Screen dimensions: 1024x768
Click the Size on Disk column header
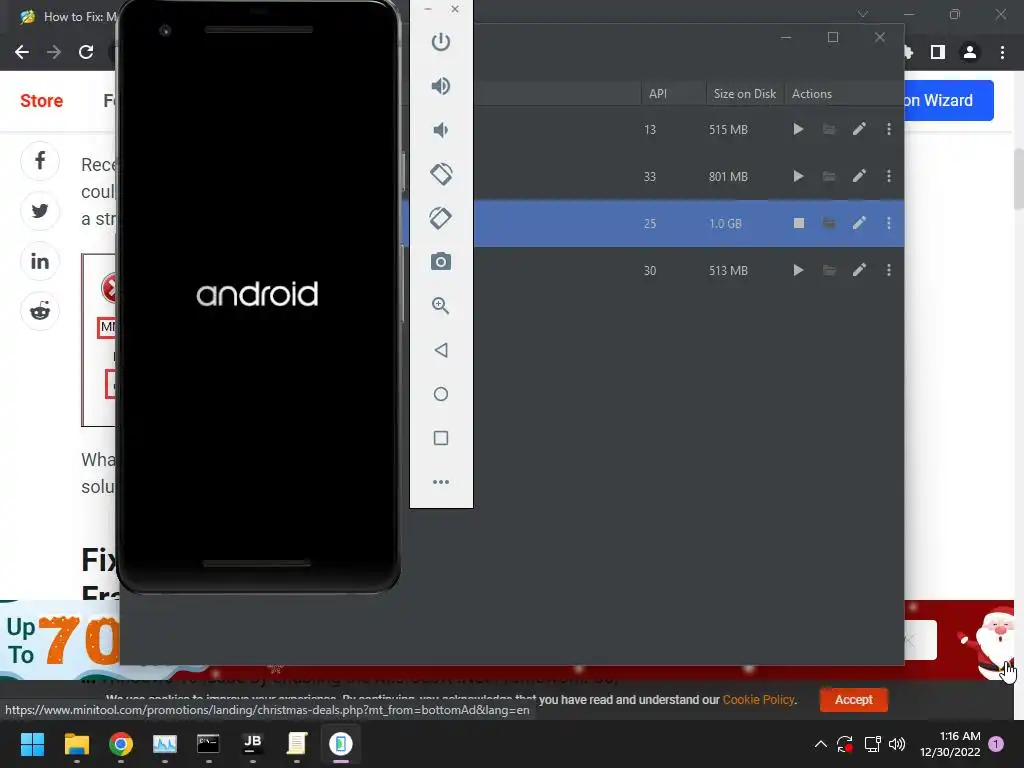[x=744, y=94]
